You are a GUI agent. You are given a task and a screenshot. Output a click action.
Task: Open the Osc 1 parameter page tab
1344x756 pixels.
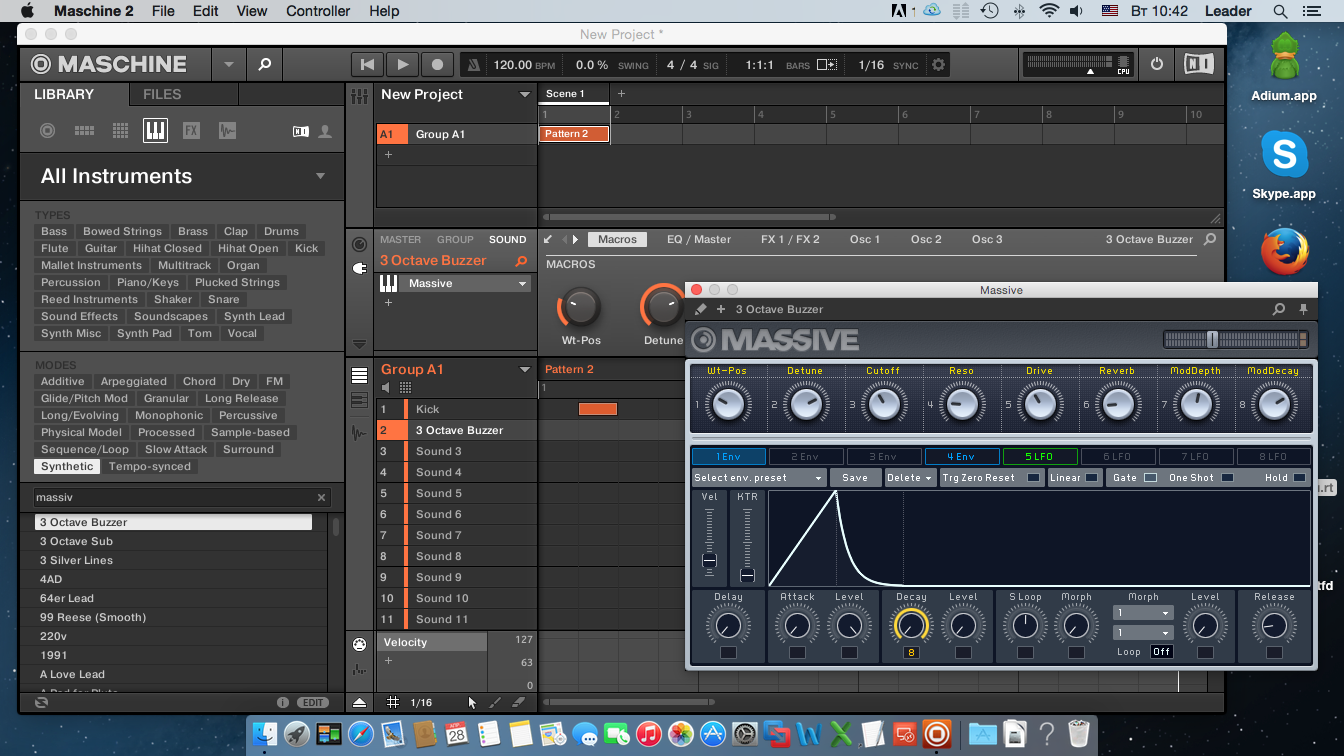(865, 240)
